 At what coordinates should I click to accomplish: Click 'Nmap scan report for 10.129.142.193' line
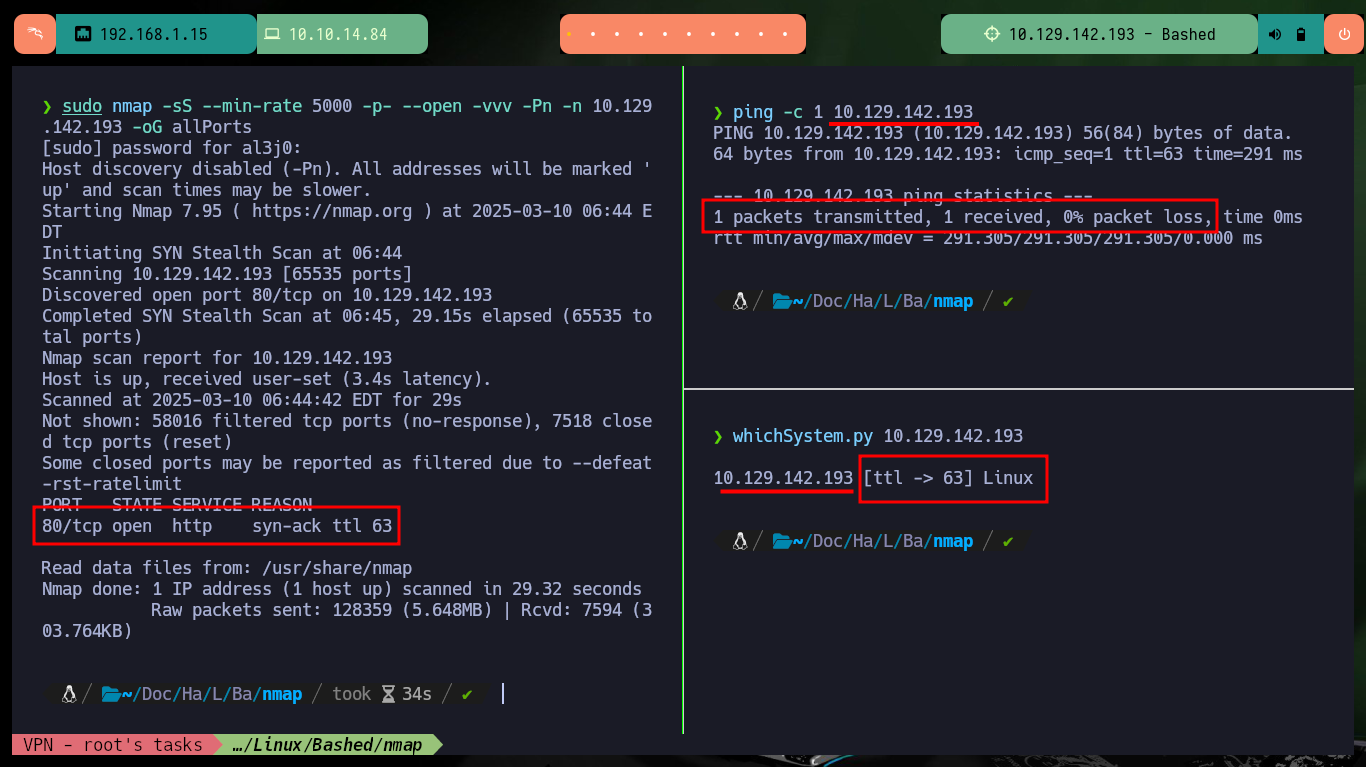coord(217,358)
